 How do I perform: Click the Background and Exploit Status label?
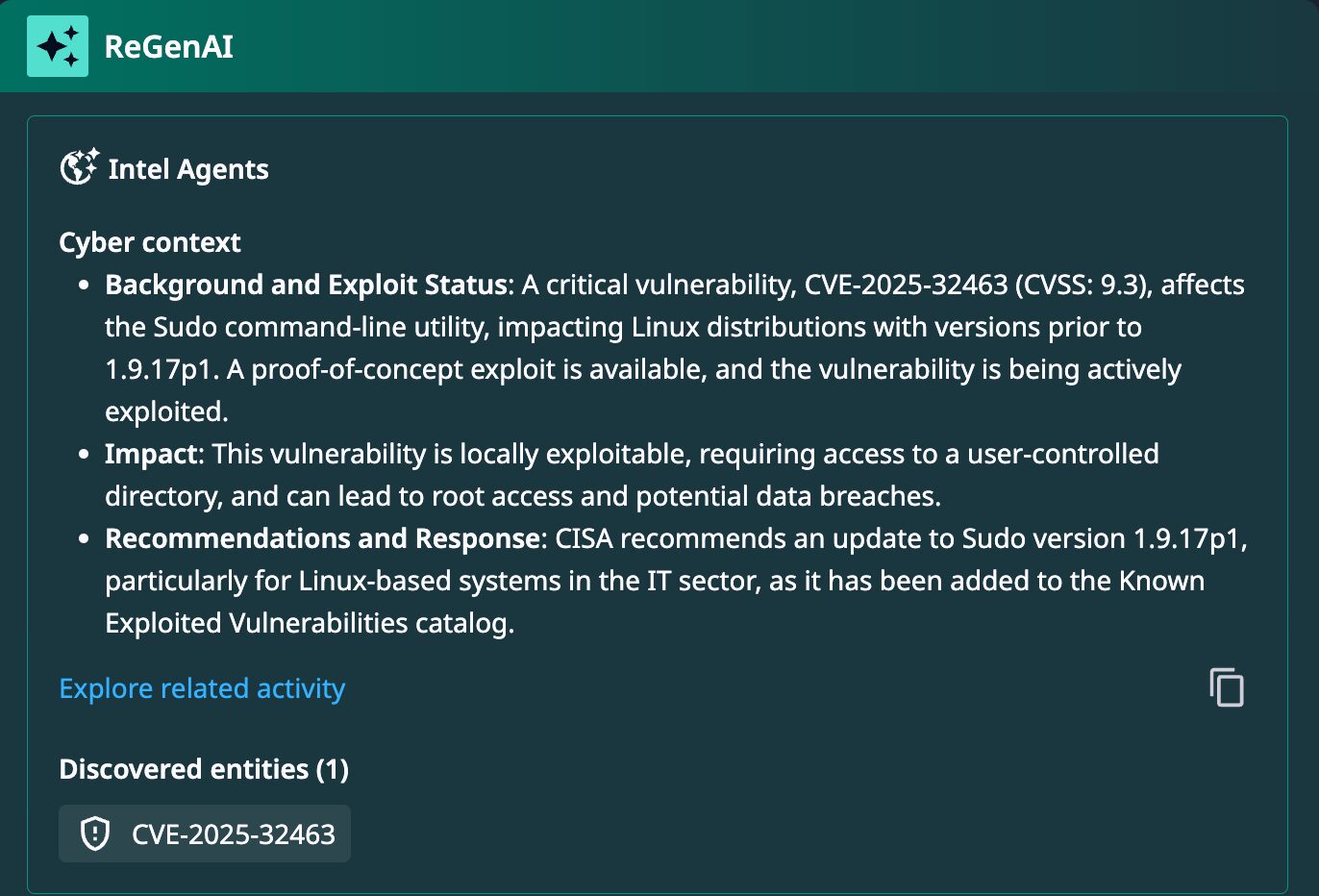pos(306,285)
